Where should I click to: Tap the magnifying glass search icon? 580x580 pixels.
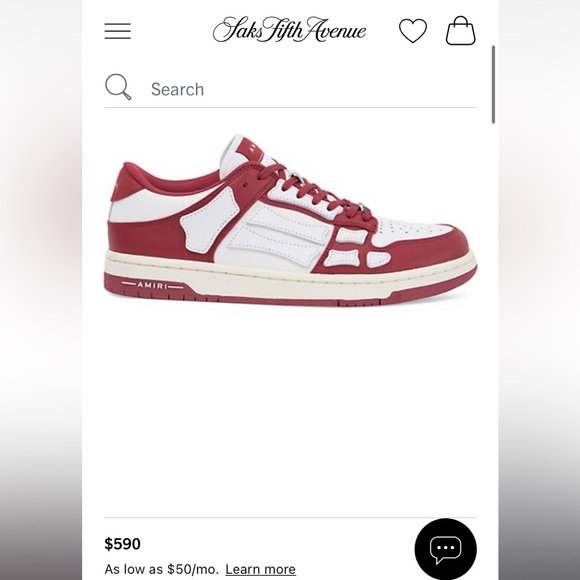tap(118, 87)
